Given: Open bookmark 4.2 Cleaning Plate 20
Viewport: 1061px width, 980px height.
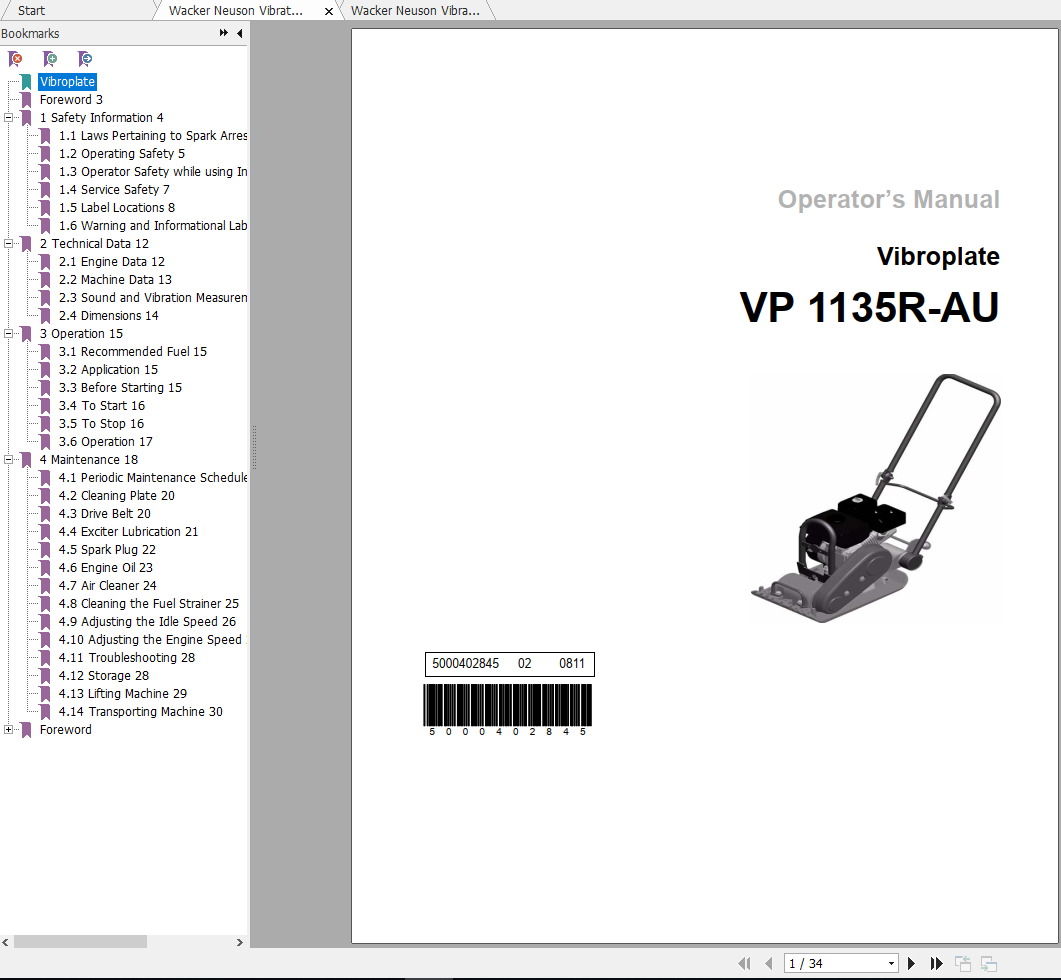Looking at the screenshot, I should pyautogui.click(x=116, y=495).
